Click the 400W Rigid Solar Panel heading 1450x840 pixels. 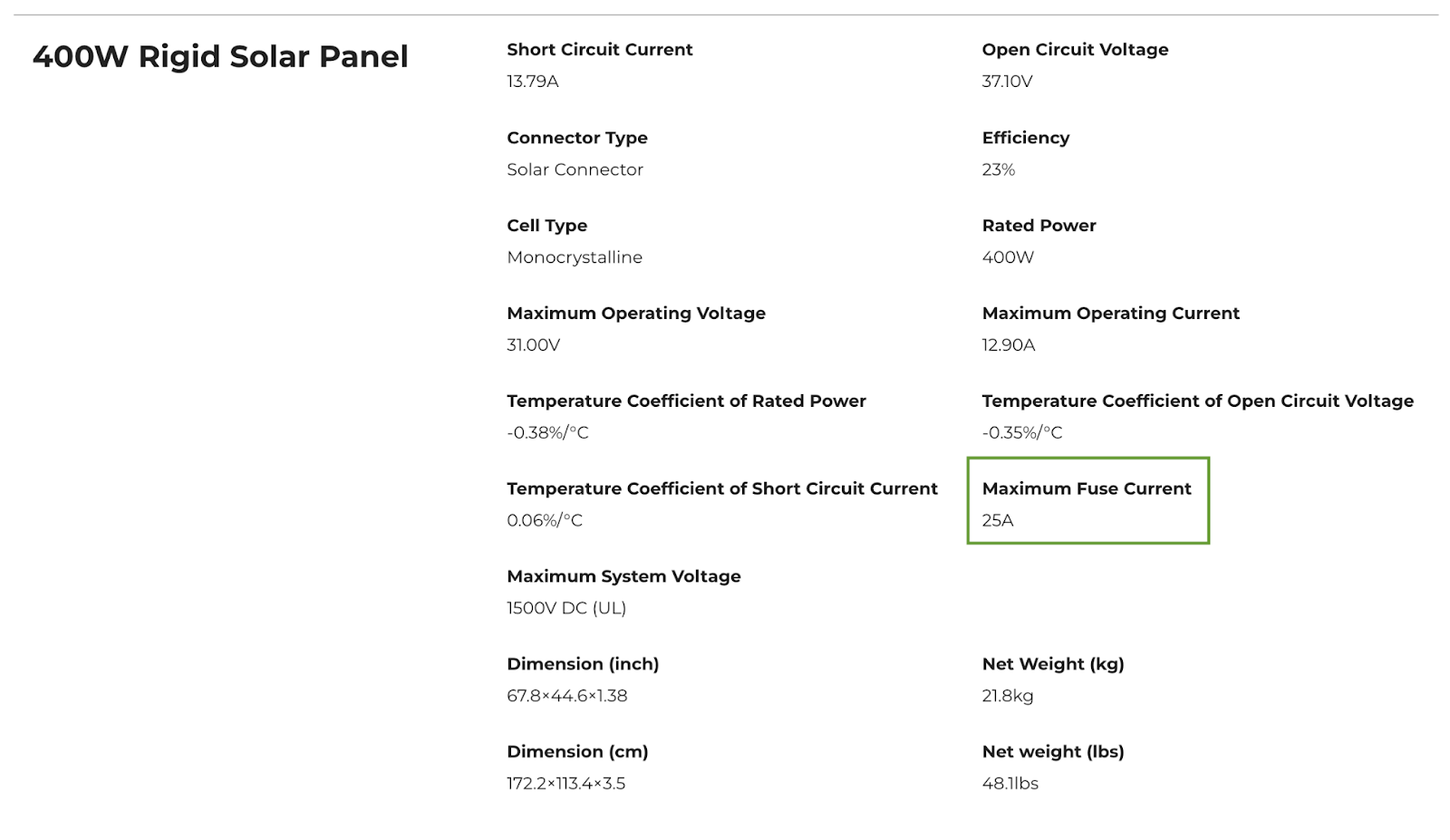220,56
